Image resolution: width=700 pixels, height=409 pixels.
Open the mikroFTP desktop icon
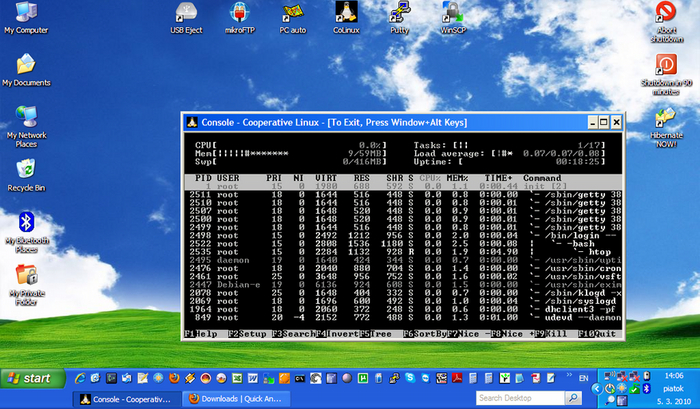click(x=239, y=14)
